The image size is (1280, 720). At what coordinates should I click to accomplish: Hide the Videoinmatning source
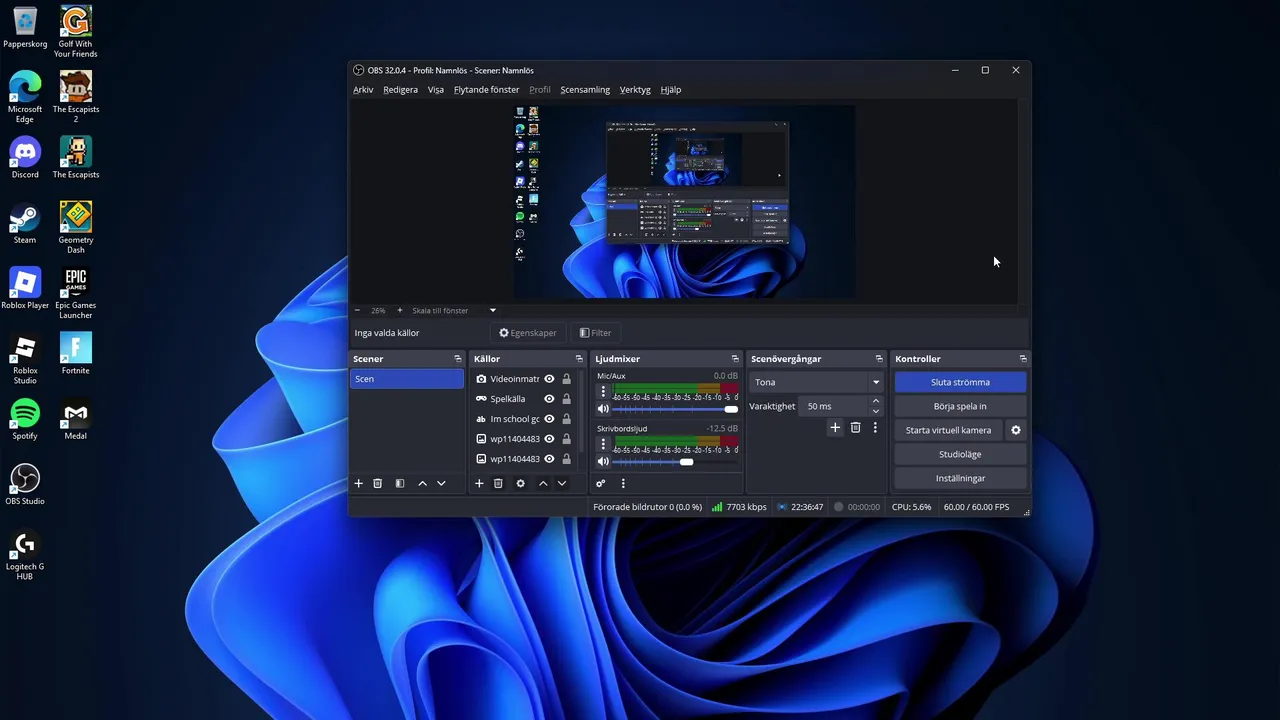coord(549,379)
